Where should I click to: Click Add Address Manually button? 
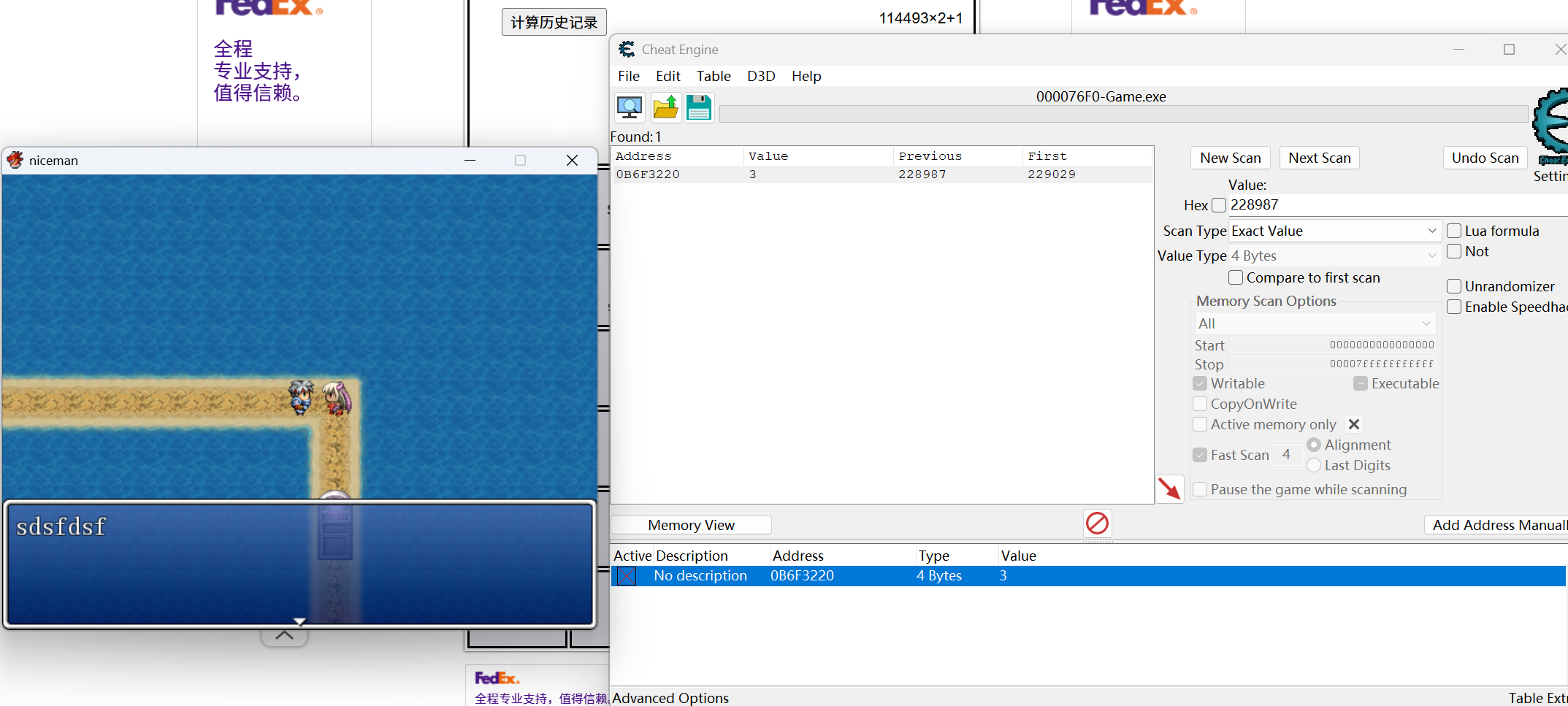(x=1497, y=525)
